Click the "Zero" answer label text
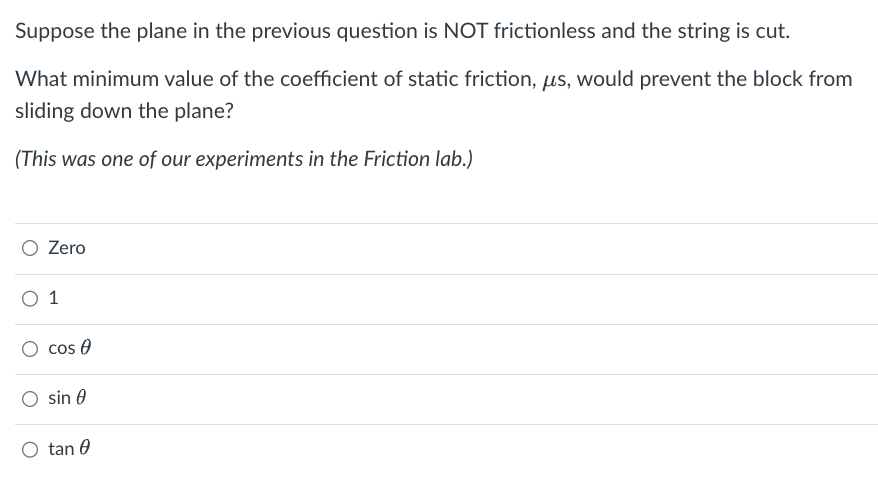Viewport: 878px width, 488px height. (x=67, y=247)
